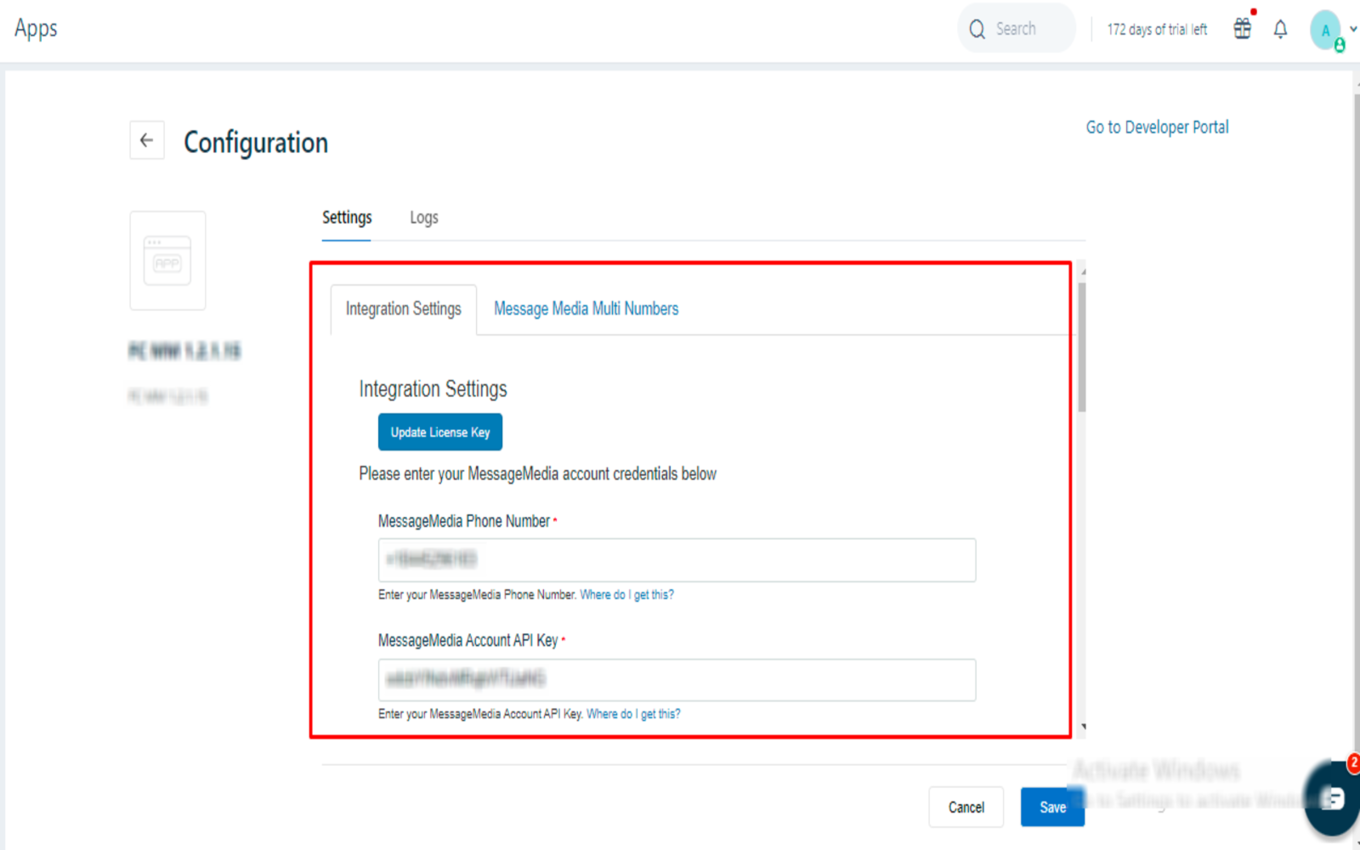Select the Settings tab
Screen dimensions: 1360x850
point(347,217)
